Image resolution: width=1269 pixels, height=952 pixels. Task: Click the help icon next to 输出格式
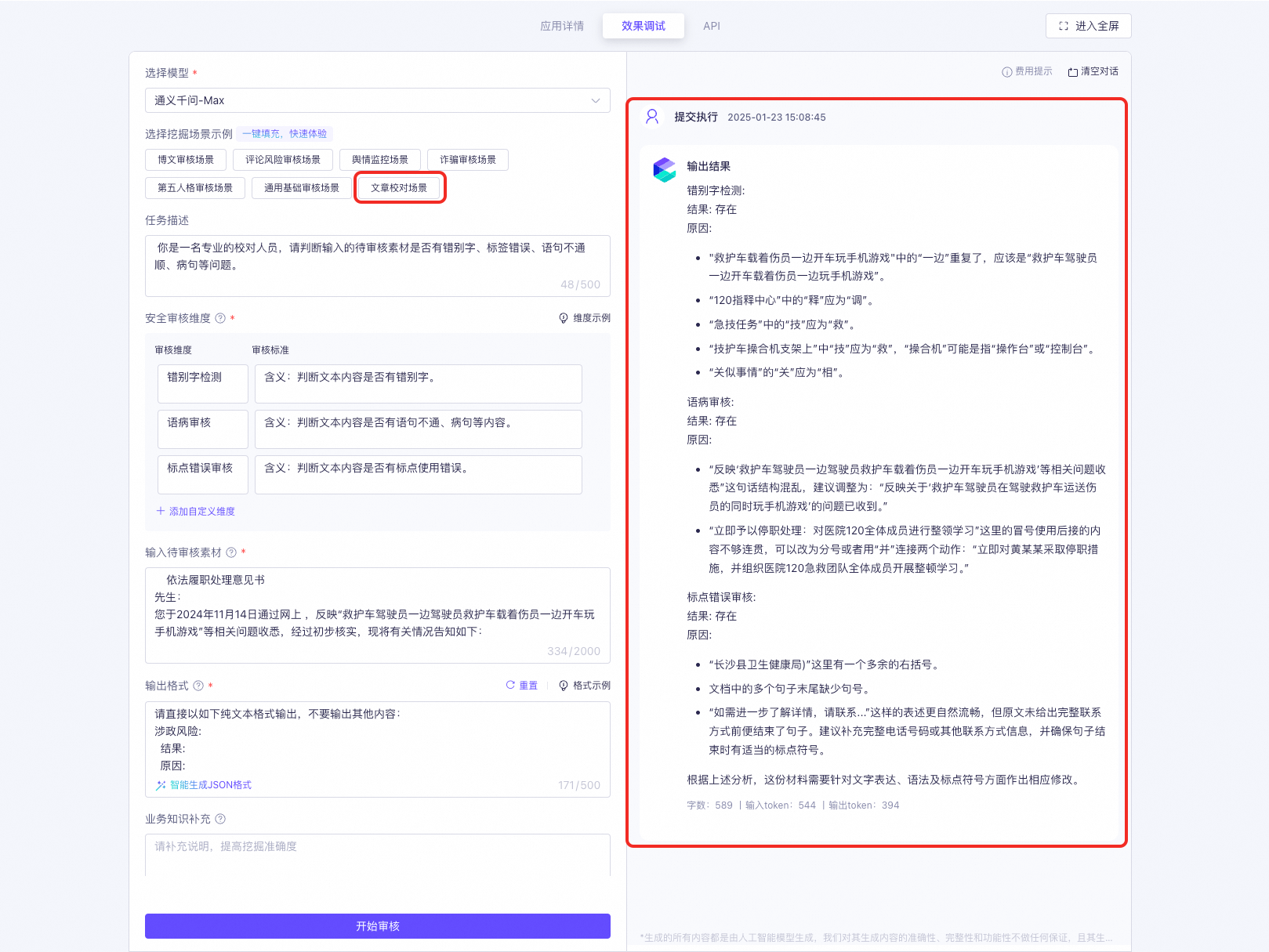click(198, 686)
